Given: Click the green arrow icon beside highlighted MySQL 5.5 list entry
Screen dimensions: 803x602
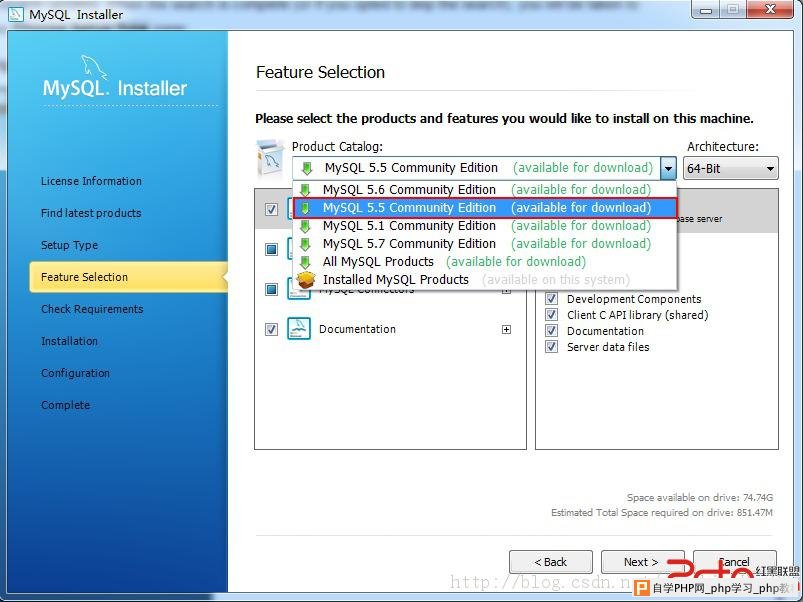Looking at the screenshot, I should point(305,208).
